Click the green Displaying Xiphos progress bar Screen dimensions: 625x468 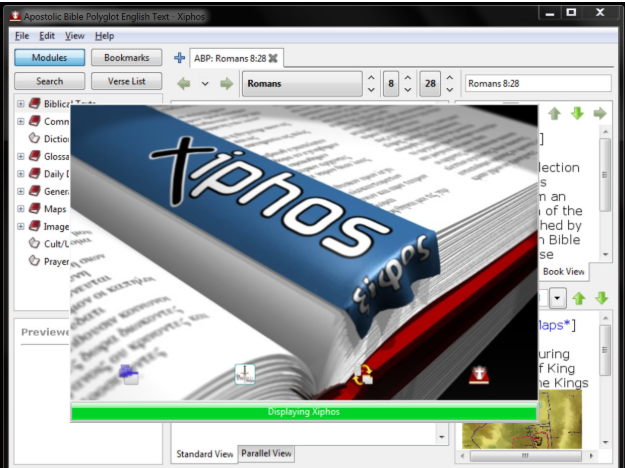(x=304, y=411)
